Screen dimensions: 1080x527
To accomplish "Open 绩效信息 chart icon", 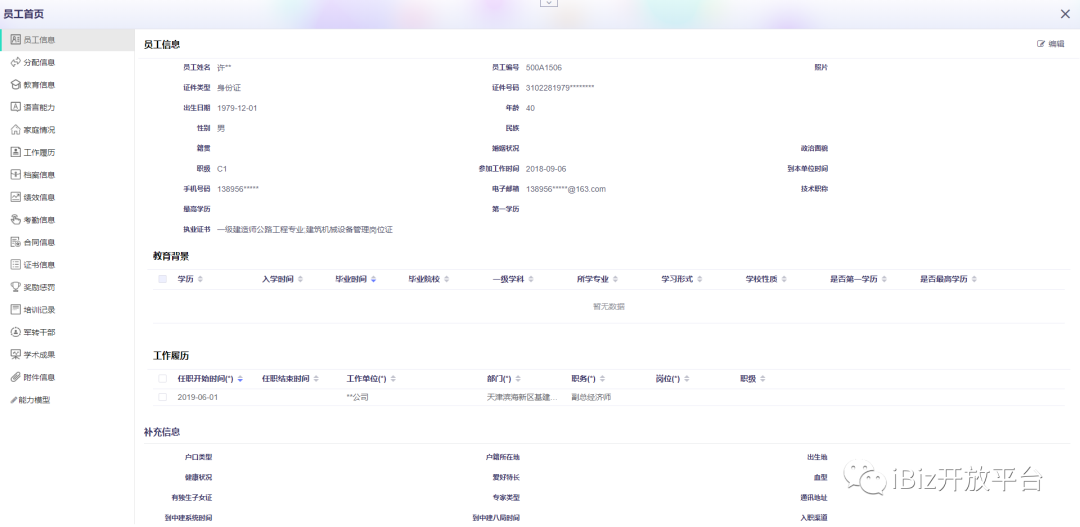I will coord(16,197).
